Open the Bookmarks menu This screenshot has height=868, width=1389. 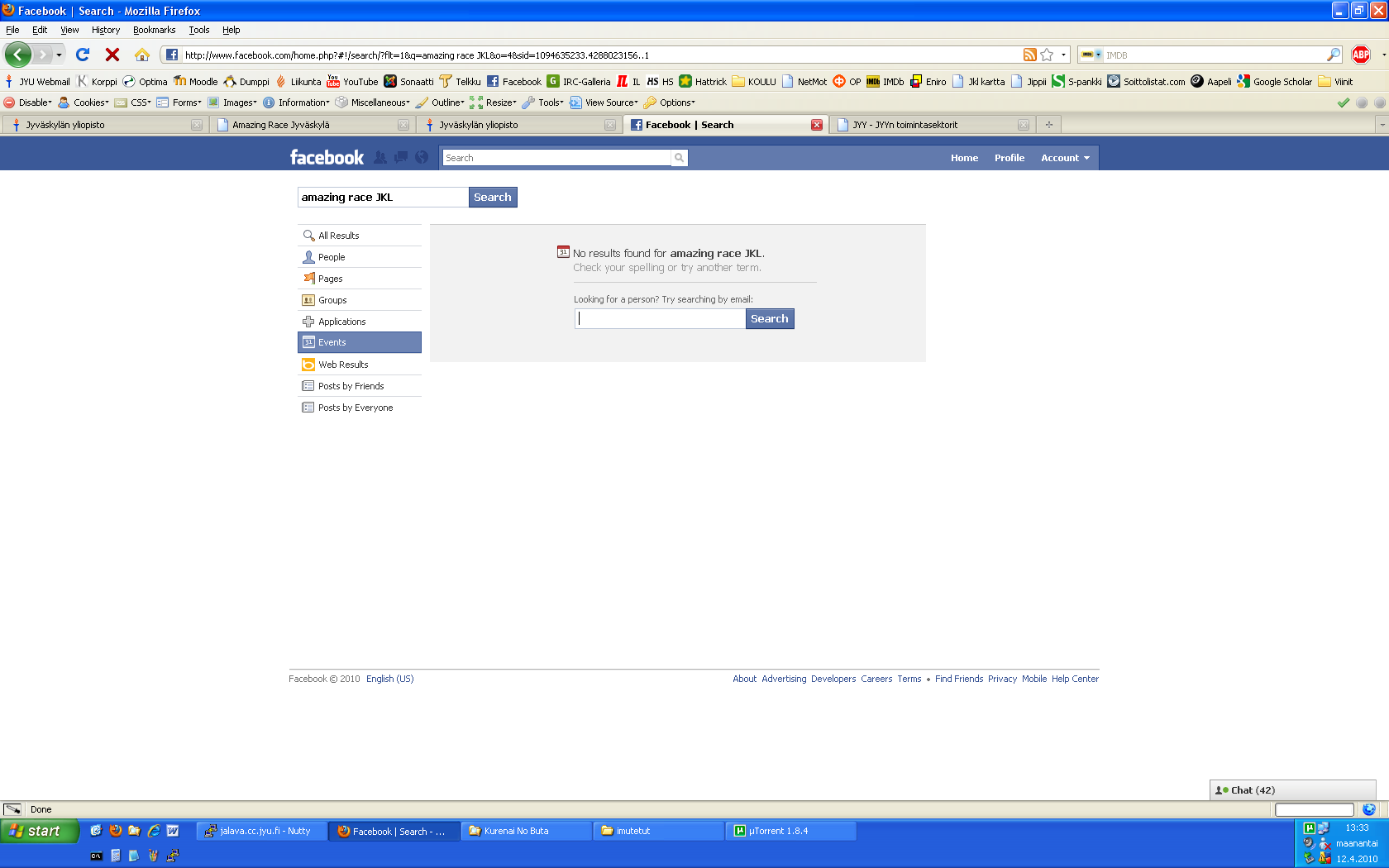(x=155, y=30)
